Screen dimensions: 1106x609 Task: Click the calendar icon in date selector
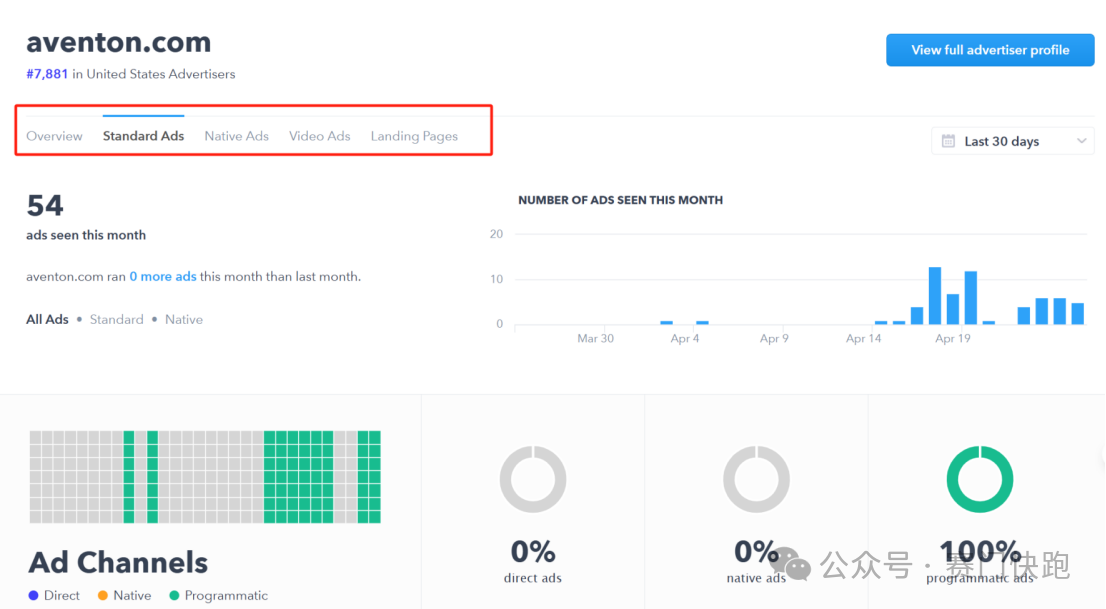click(948, 141)
